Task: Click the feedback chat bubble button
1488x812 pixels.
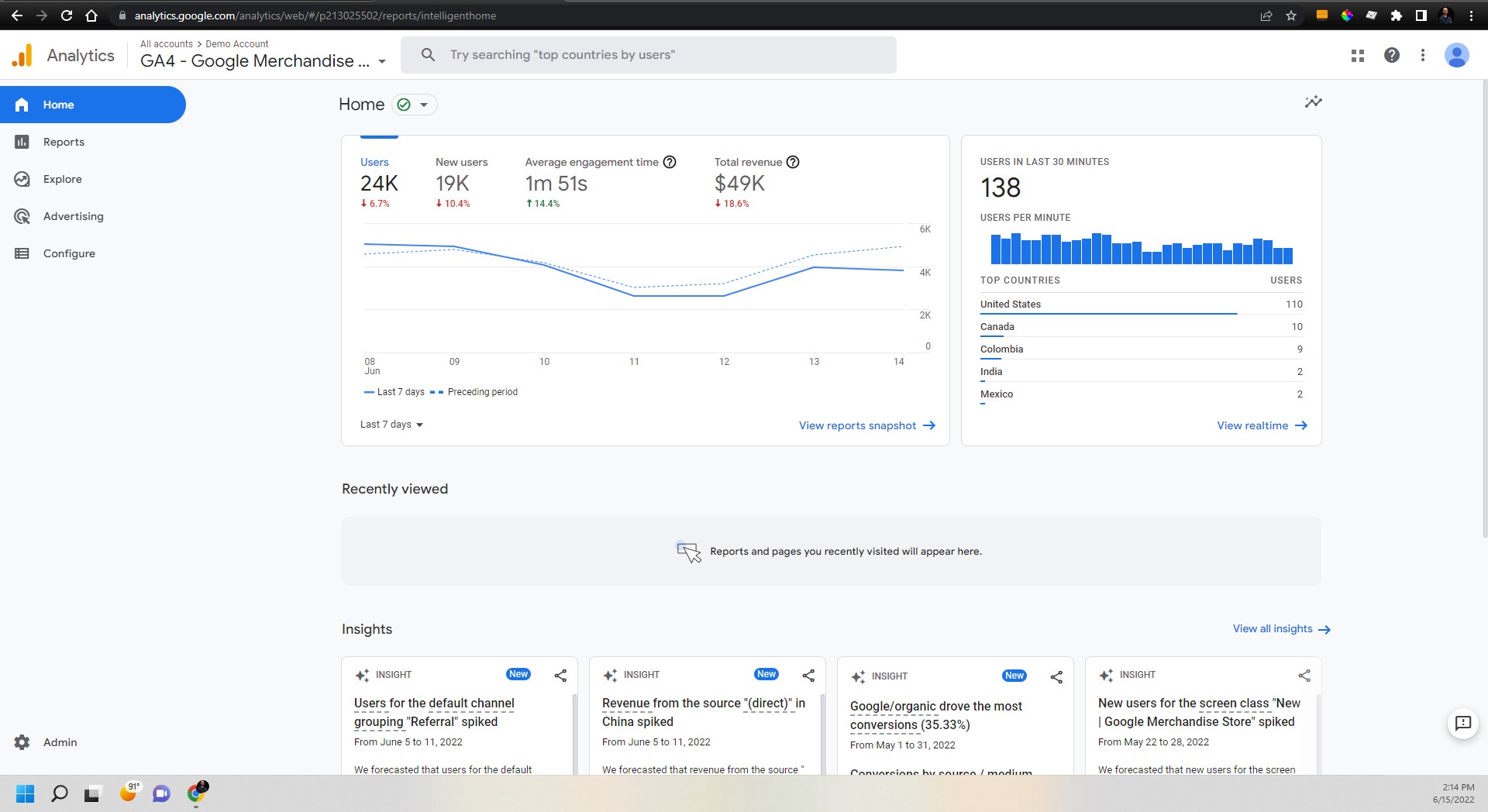Action: point(1462,724)
